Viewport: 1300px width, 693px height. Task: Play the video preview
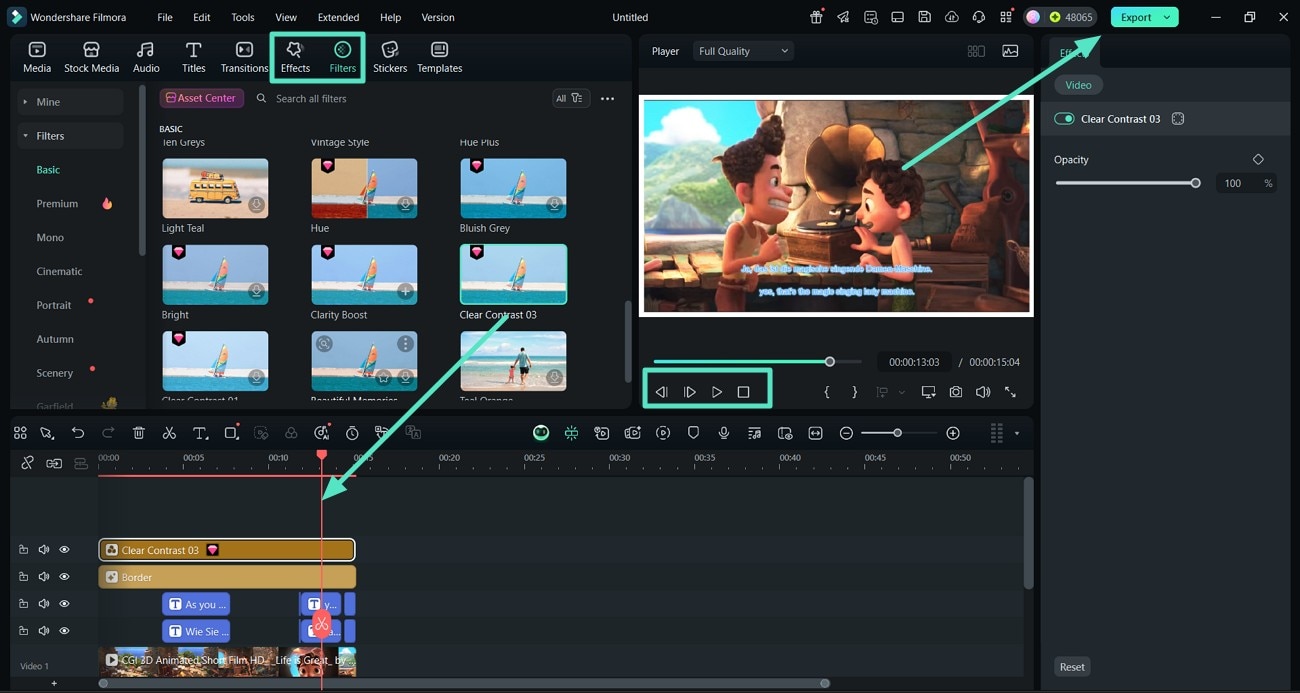[716, 392]
